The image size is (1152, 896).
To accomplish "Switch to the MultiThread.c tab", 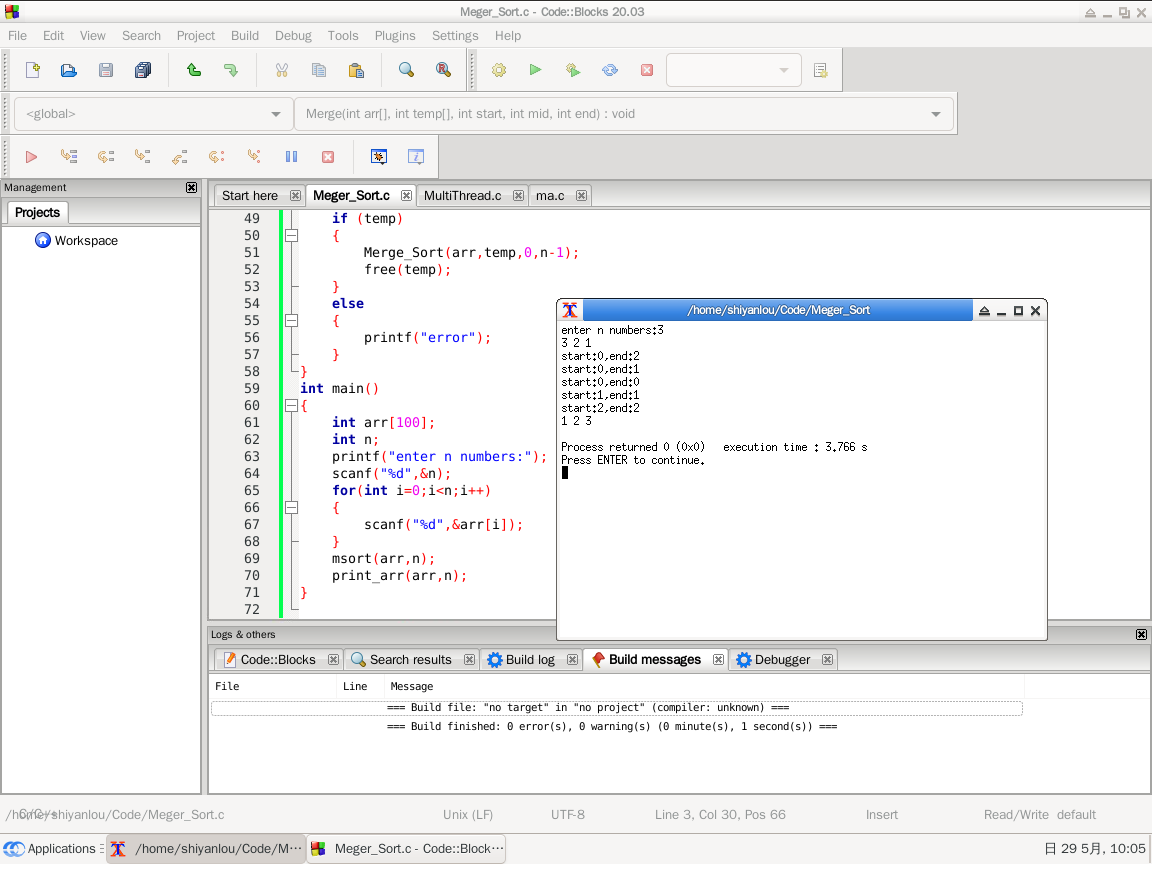I will click(462, 195).
